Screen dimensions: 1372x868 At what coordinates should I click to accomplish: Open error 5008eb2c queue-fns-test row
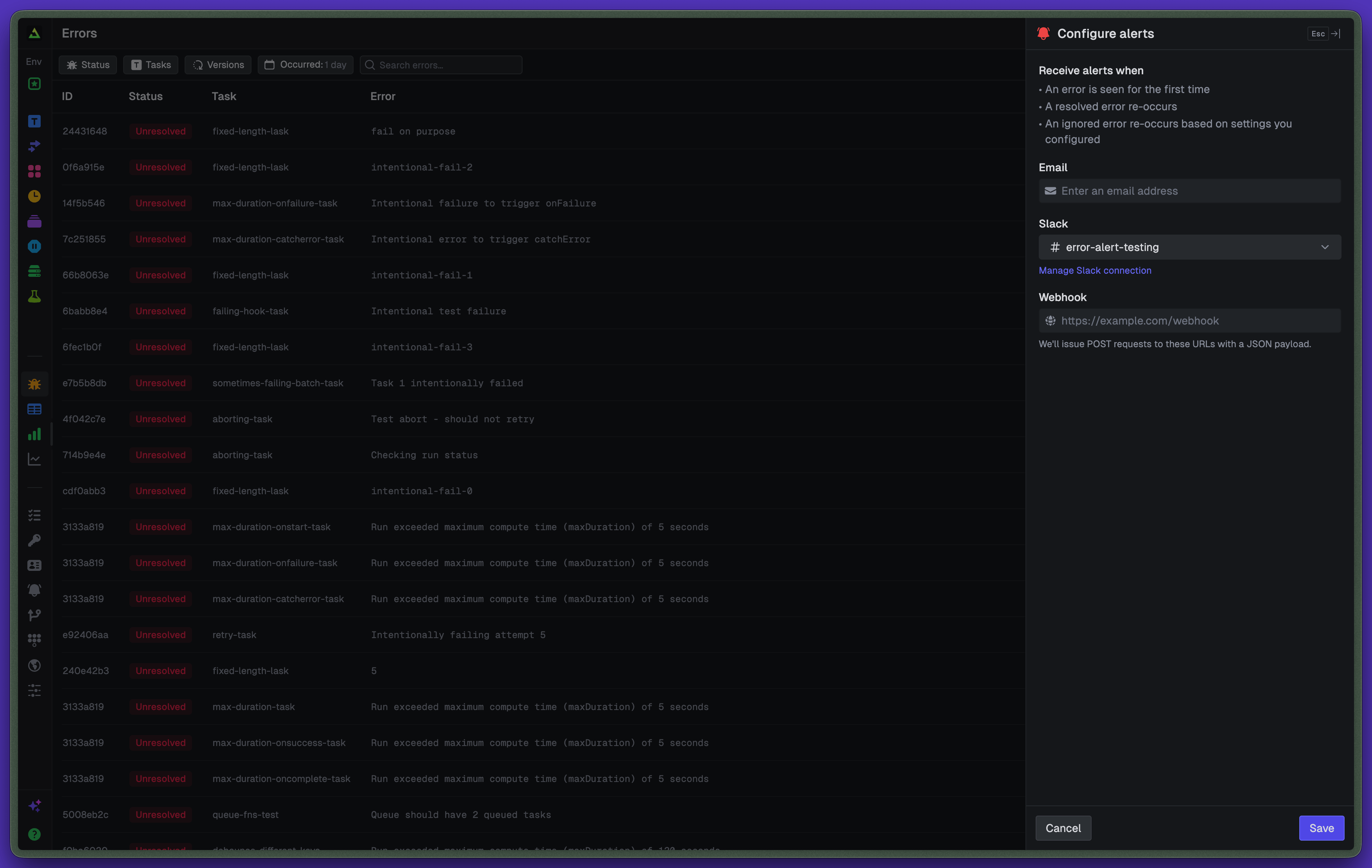point(539,814)
